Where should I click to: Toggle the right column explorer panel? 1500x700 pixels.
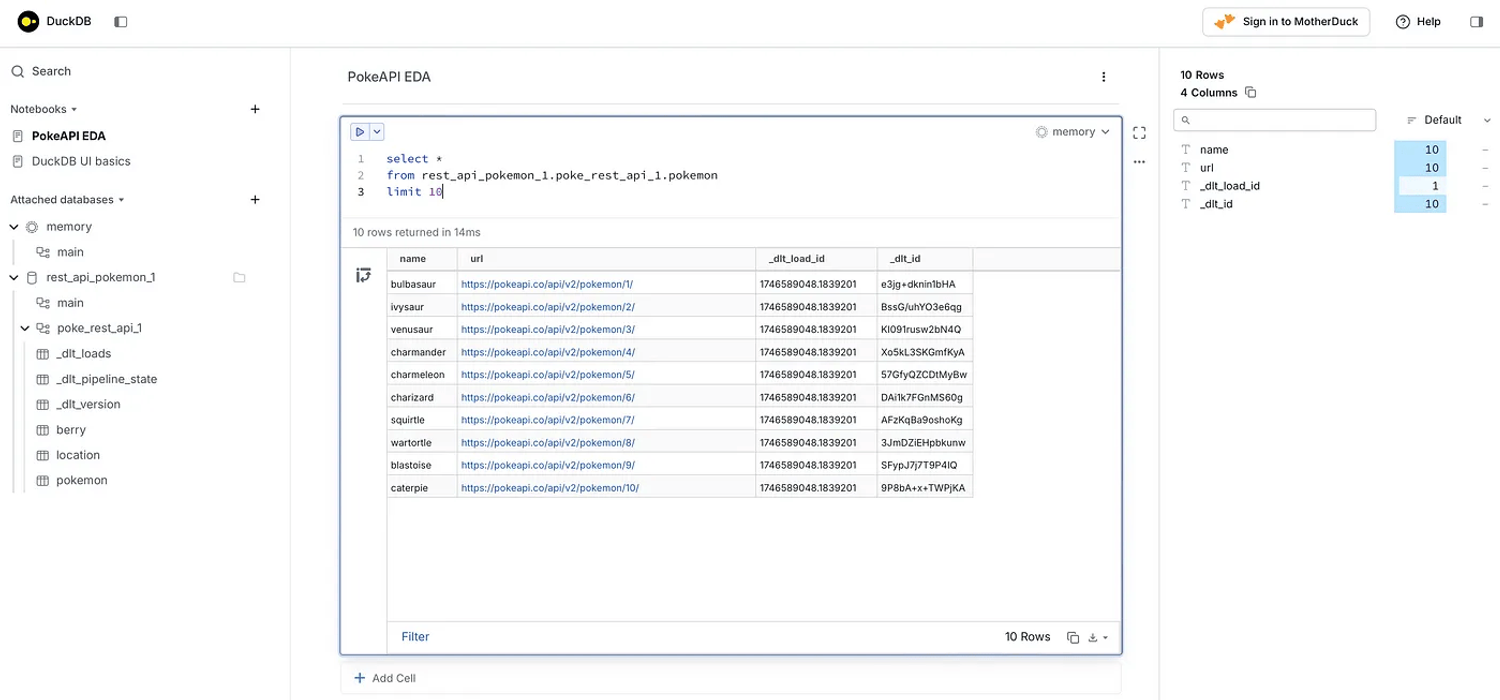tap(1476, 21)
